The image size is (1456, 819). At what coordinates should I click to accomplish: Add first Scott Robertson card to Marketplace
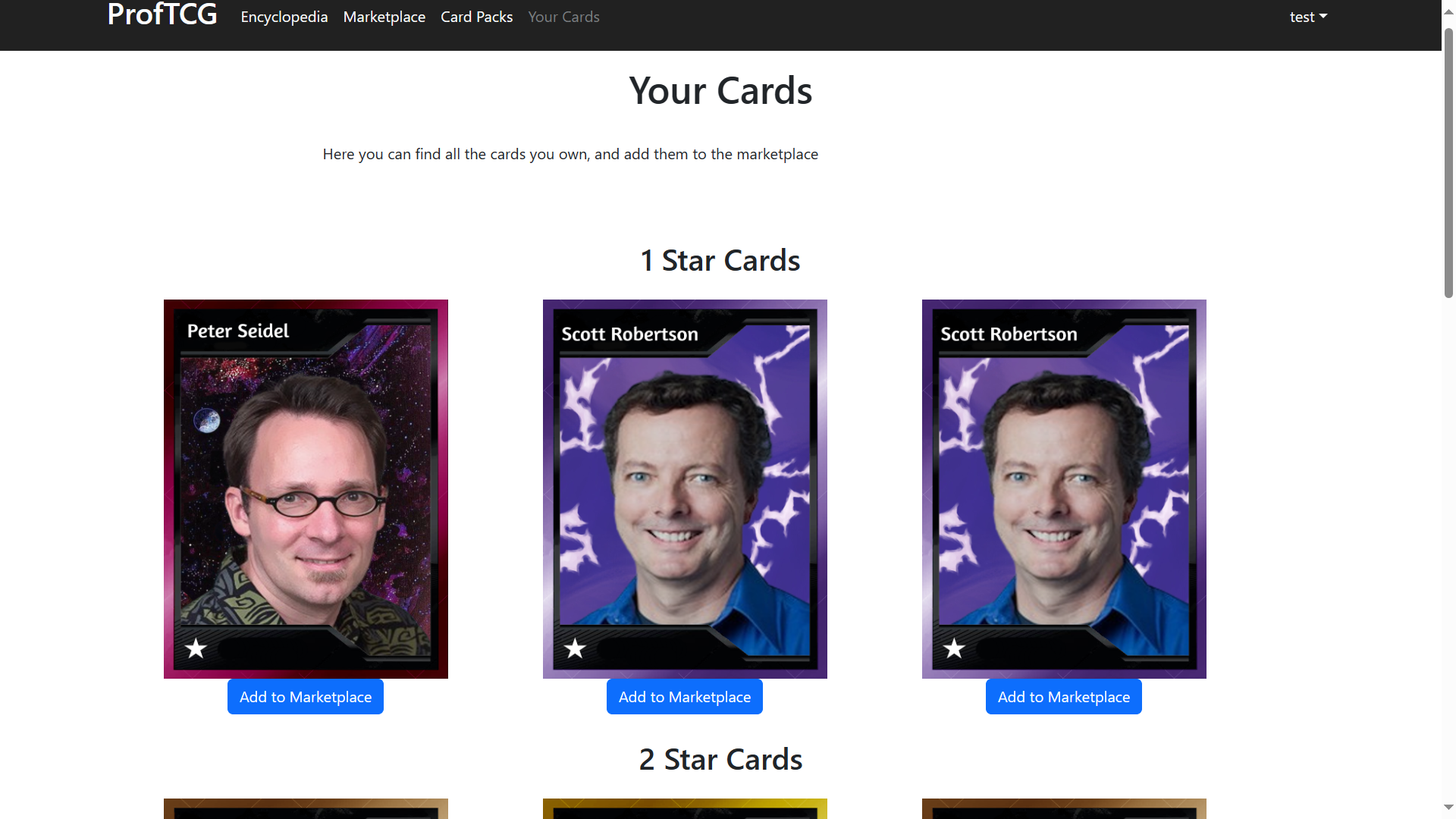tap(685, 697)
